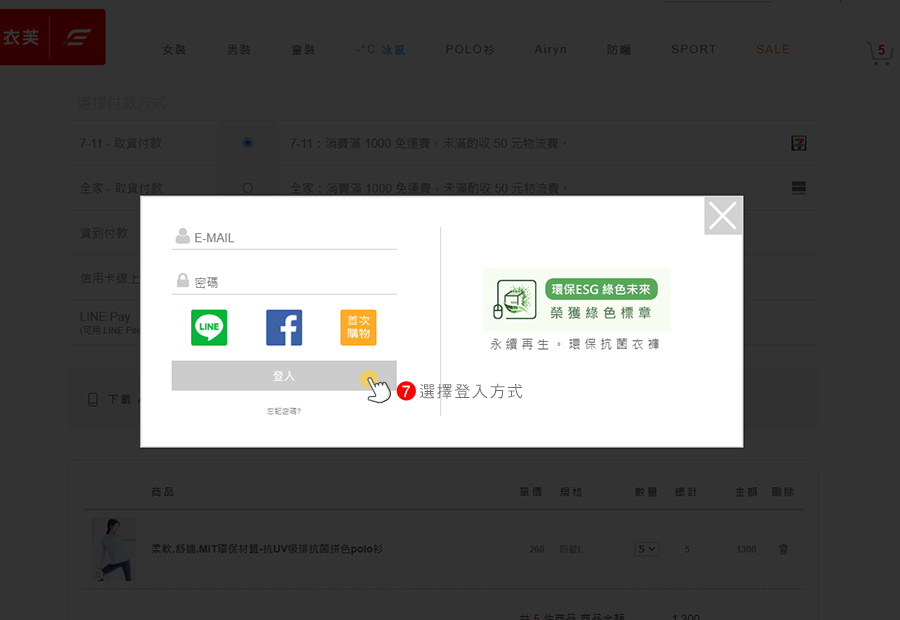Select the 7-11 取貨付款 radio button
Screen dimensions: 900x620
click(248, 143)
